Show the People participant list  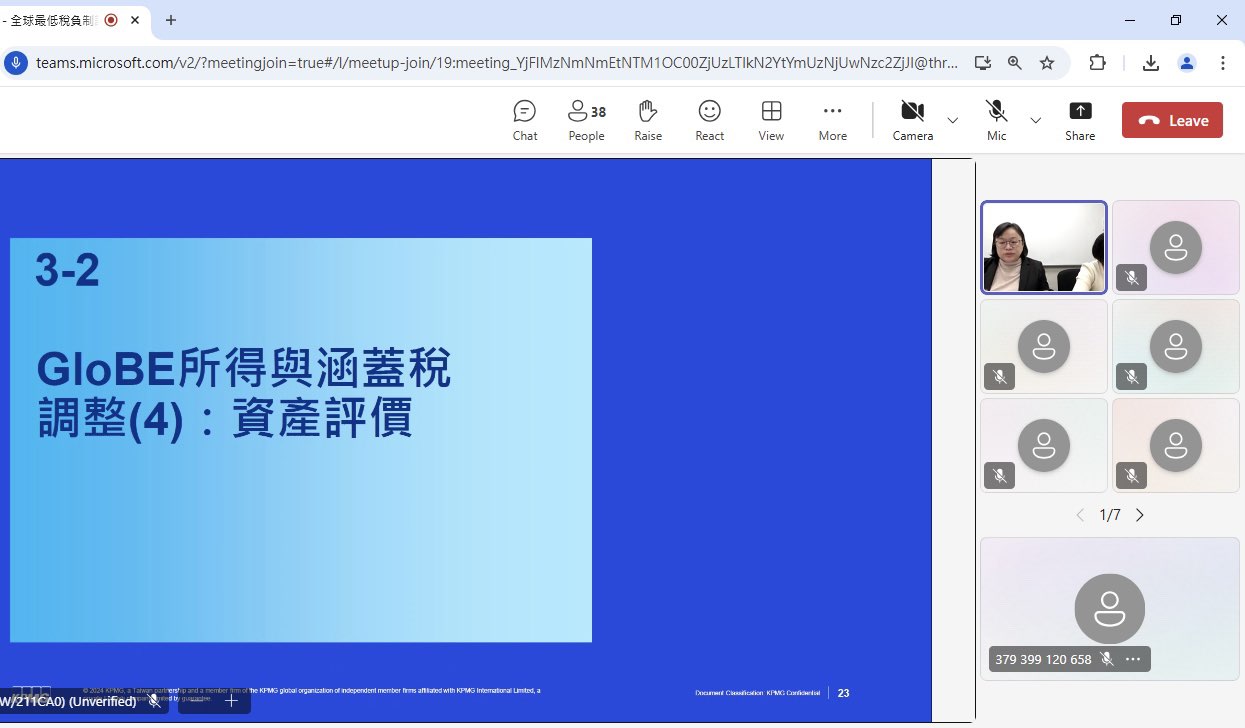(x=586, y=121)
